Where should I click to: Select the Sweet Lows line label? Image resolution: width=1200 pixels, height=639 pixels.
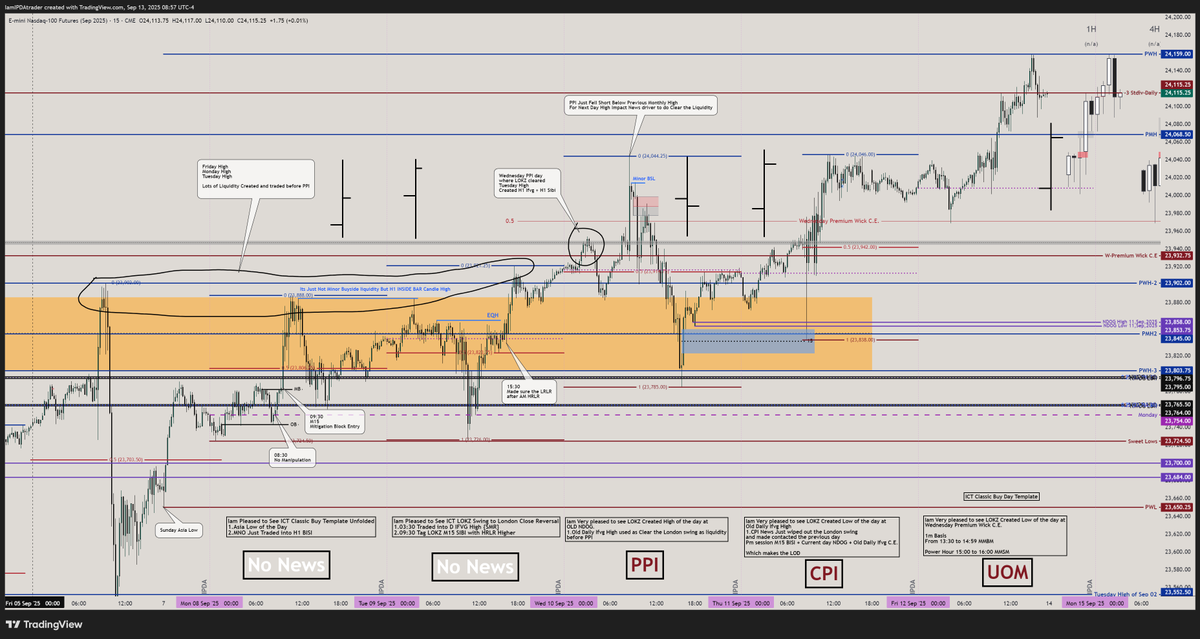[1143, 440]
